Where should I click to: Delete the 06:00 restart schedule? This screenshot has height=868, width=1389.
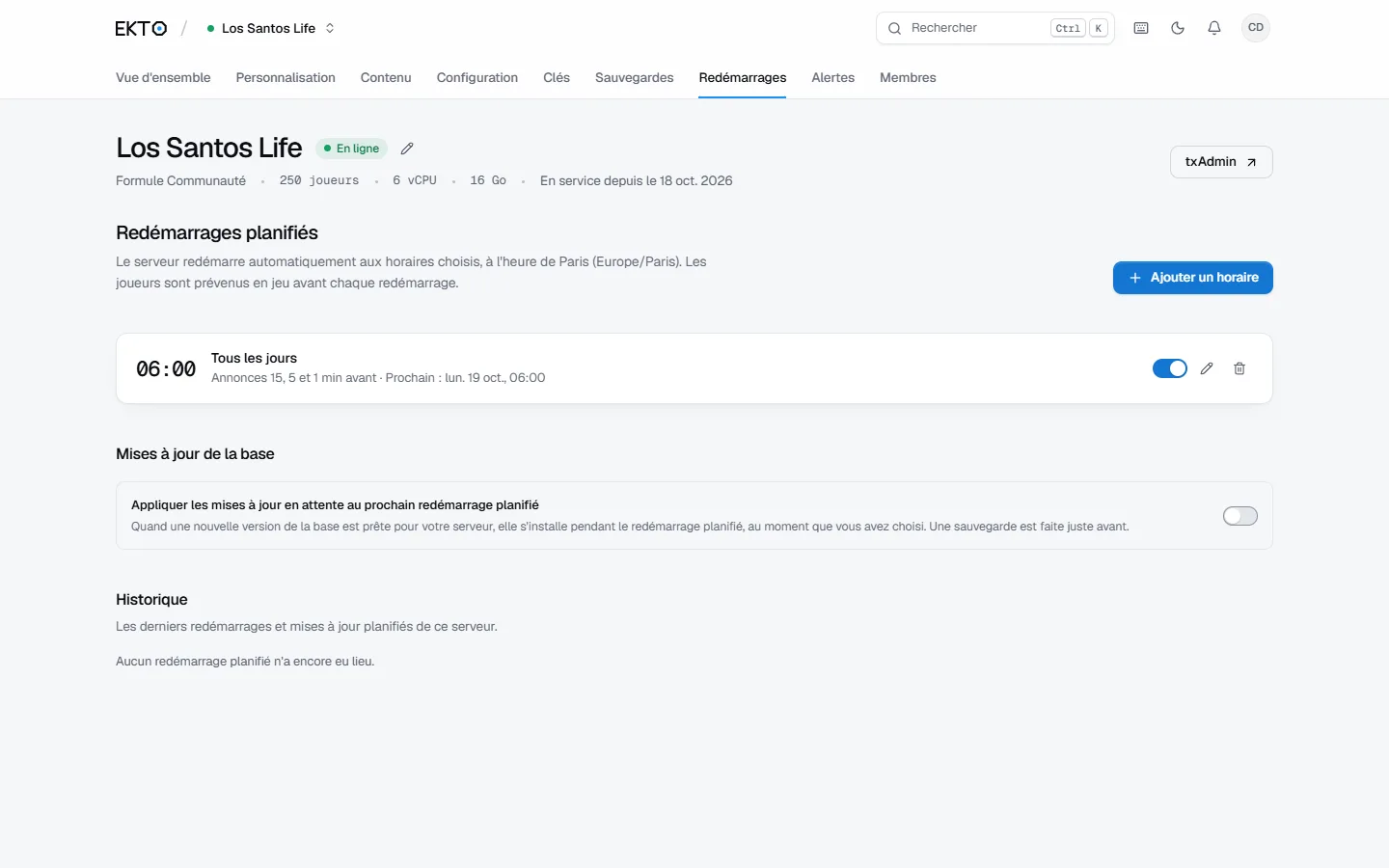(x=1239, y=368)
